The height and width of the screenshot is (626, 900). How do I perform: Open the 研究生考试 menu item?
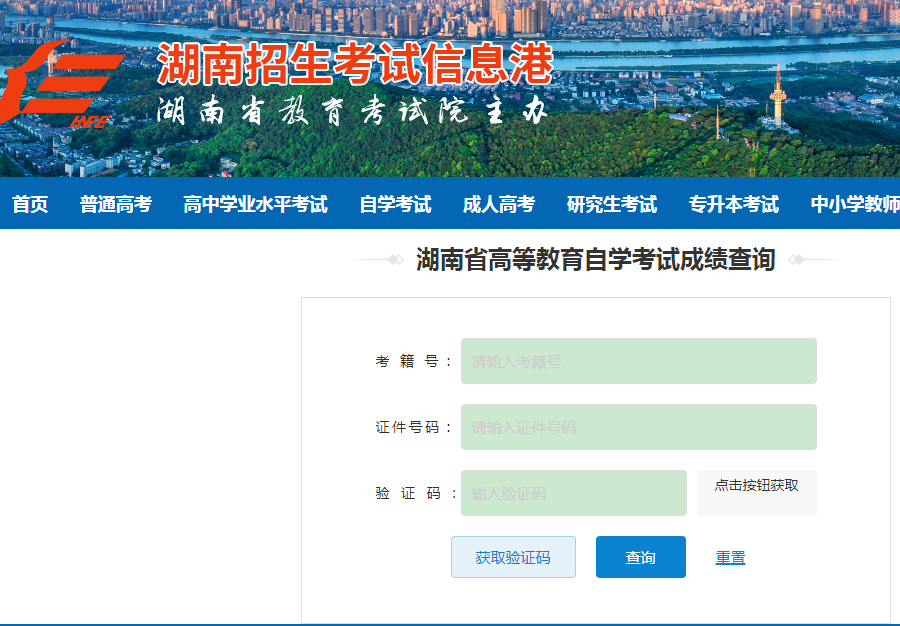point(612,204)
